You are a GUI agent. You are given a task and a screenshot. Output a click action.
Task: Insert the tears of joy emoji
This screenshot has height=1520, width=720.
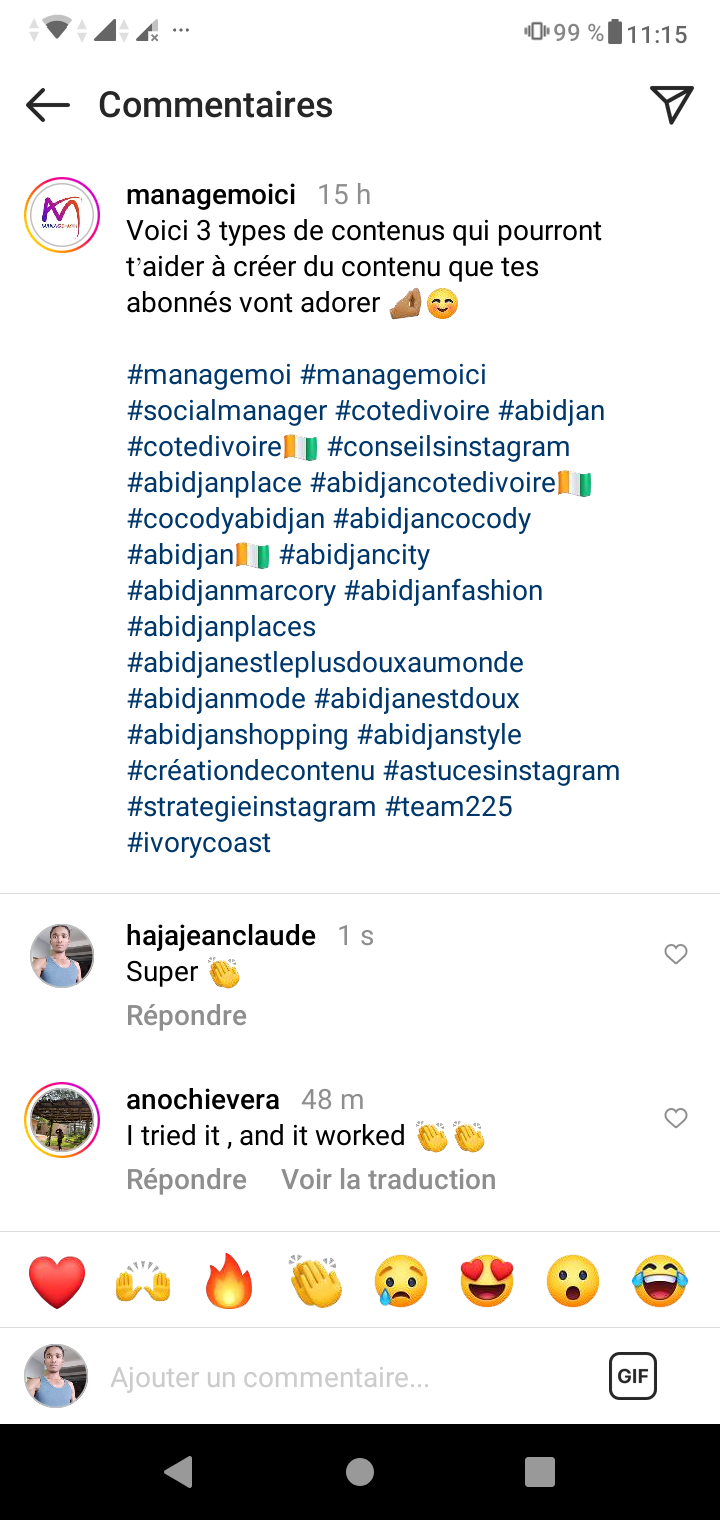click(660, 1281)
